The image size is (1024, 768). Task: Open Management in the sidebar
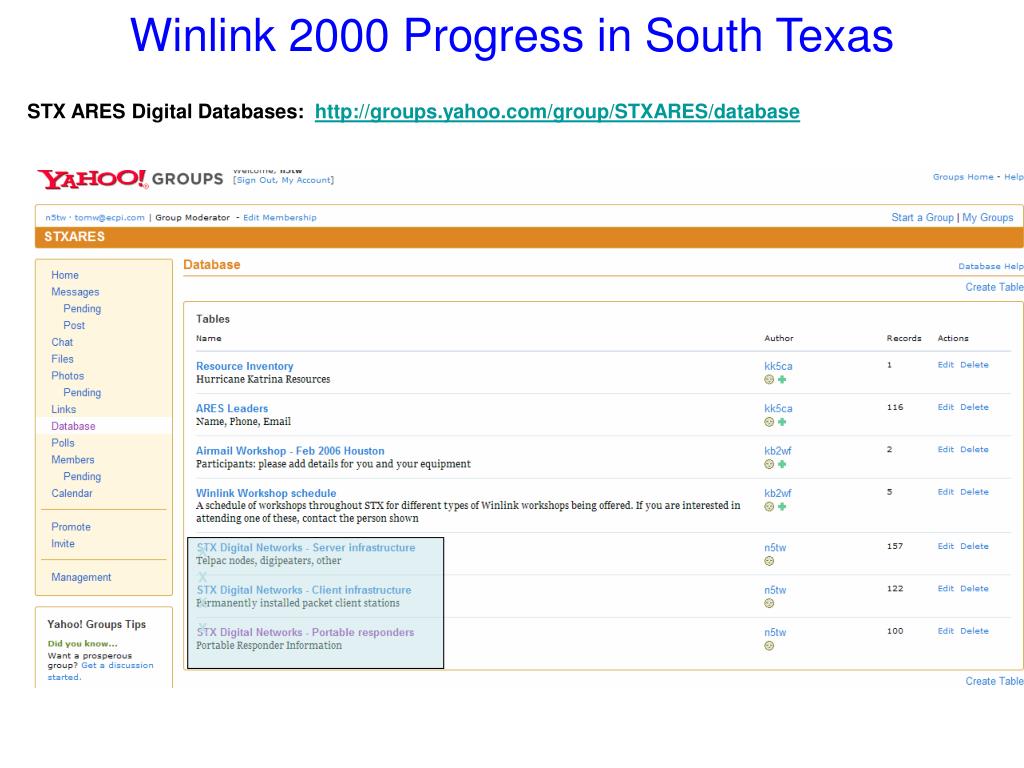(x=81, y=577)
